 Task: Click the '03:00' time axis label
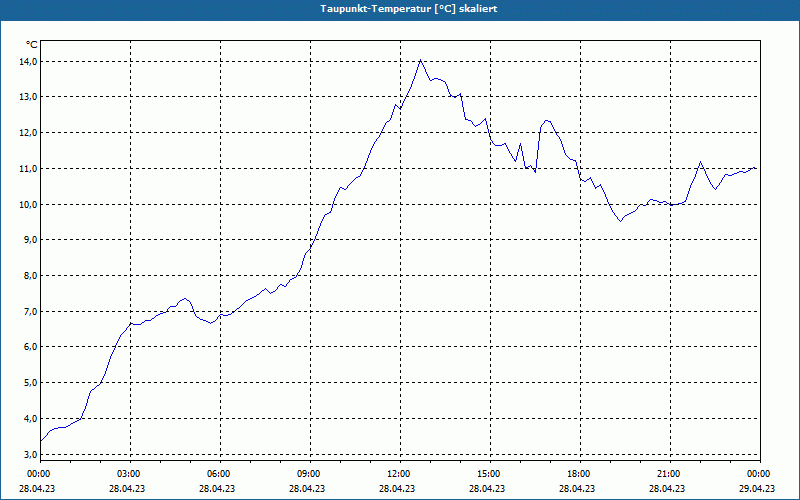[130, 474]
